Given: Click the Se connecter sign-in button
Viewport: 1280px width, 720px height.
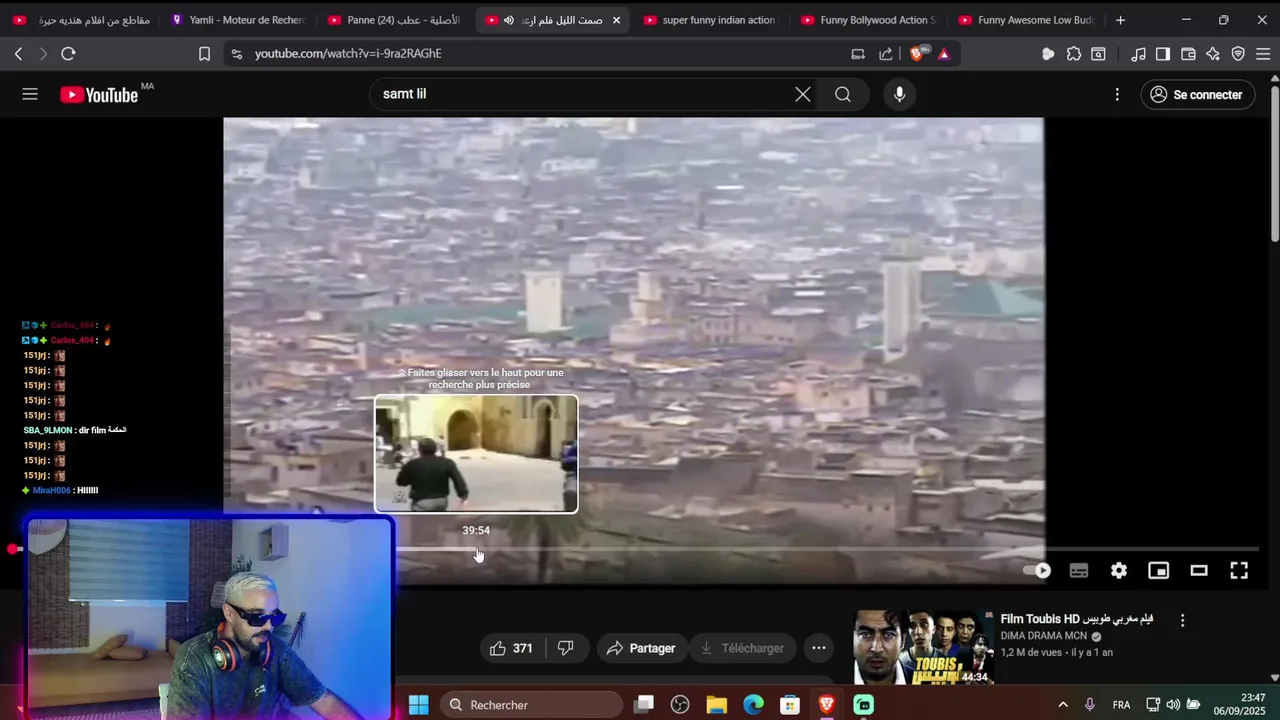Looking at the screenshot, I should pyautogui.click(x=1197, y=94).
